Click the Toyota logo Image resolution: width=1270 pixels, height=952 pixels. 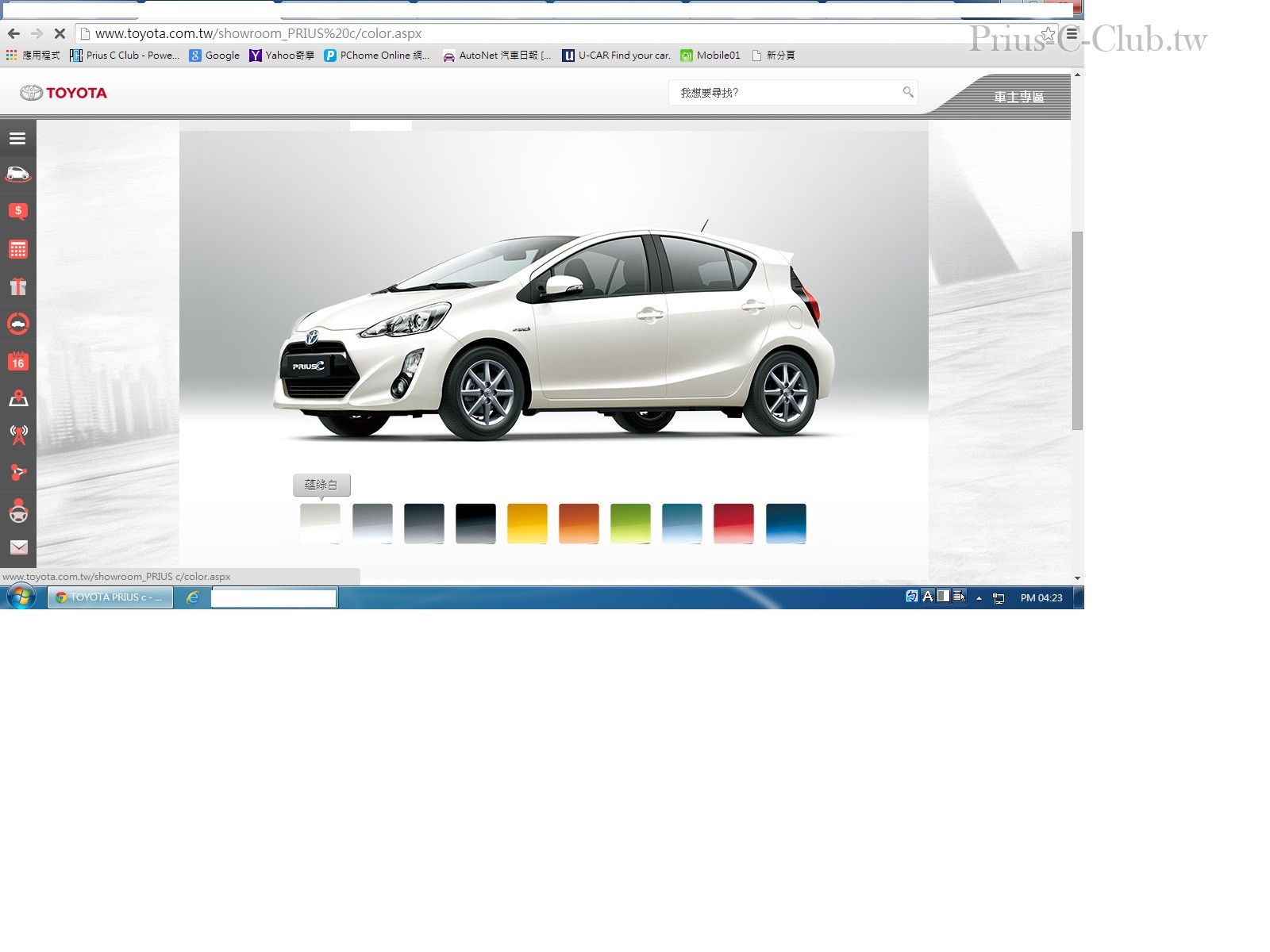(x=63, y=93)
